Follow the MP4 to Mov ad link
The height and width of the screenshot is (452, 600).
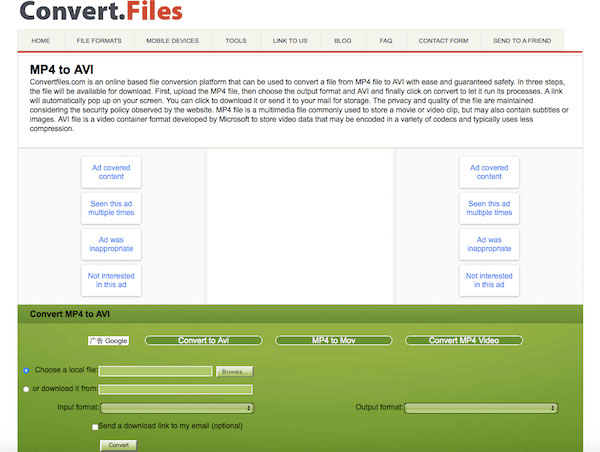pos(334,340)
